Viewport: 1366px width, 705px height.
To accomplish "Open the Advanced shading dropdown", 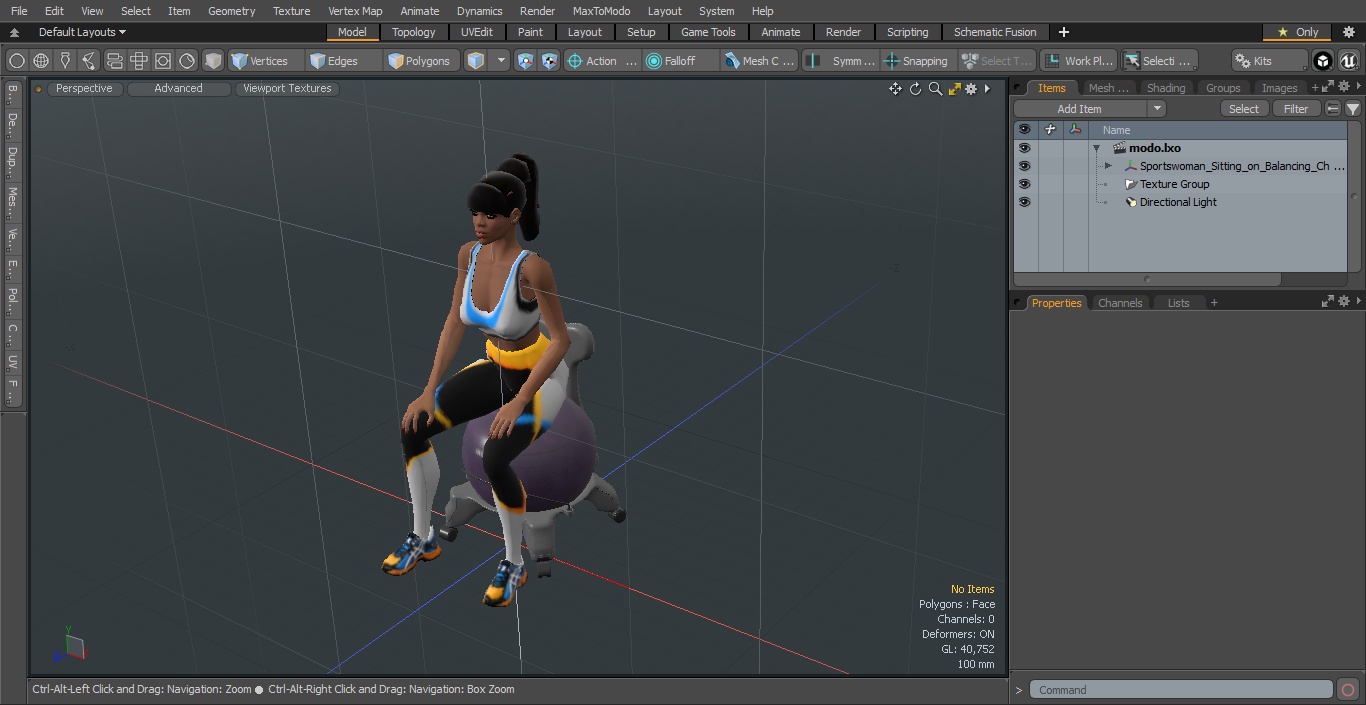I will tap(178, 88).
